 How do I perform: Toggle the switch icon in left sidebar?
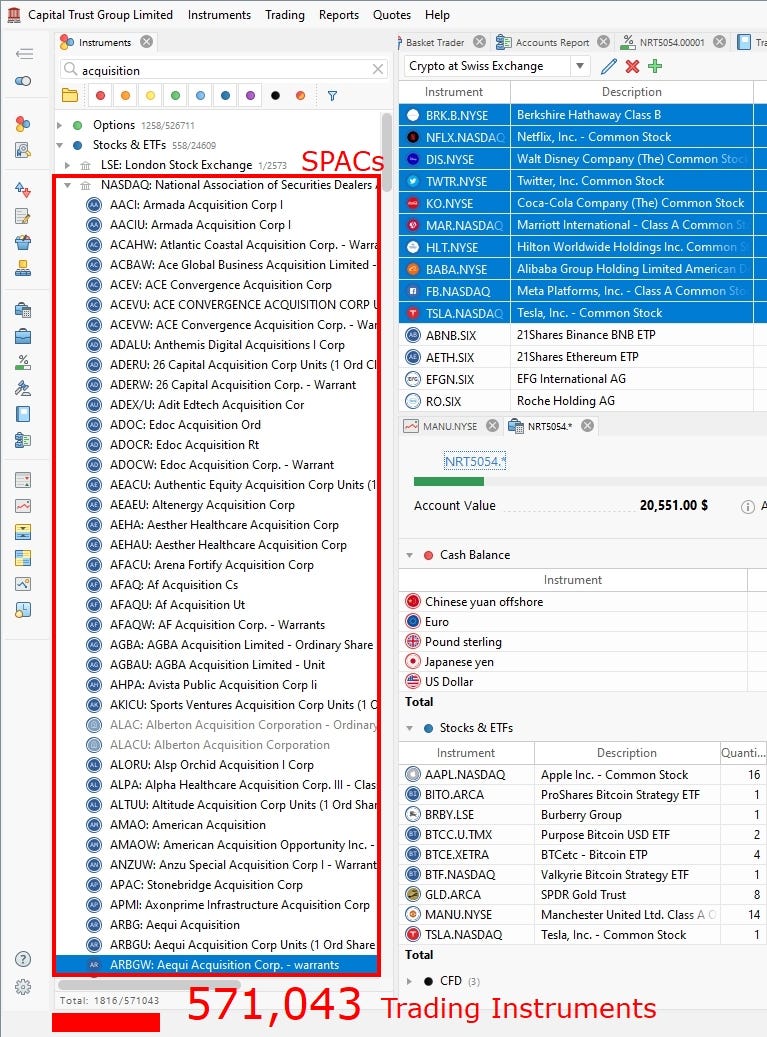coord(23,81)
